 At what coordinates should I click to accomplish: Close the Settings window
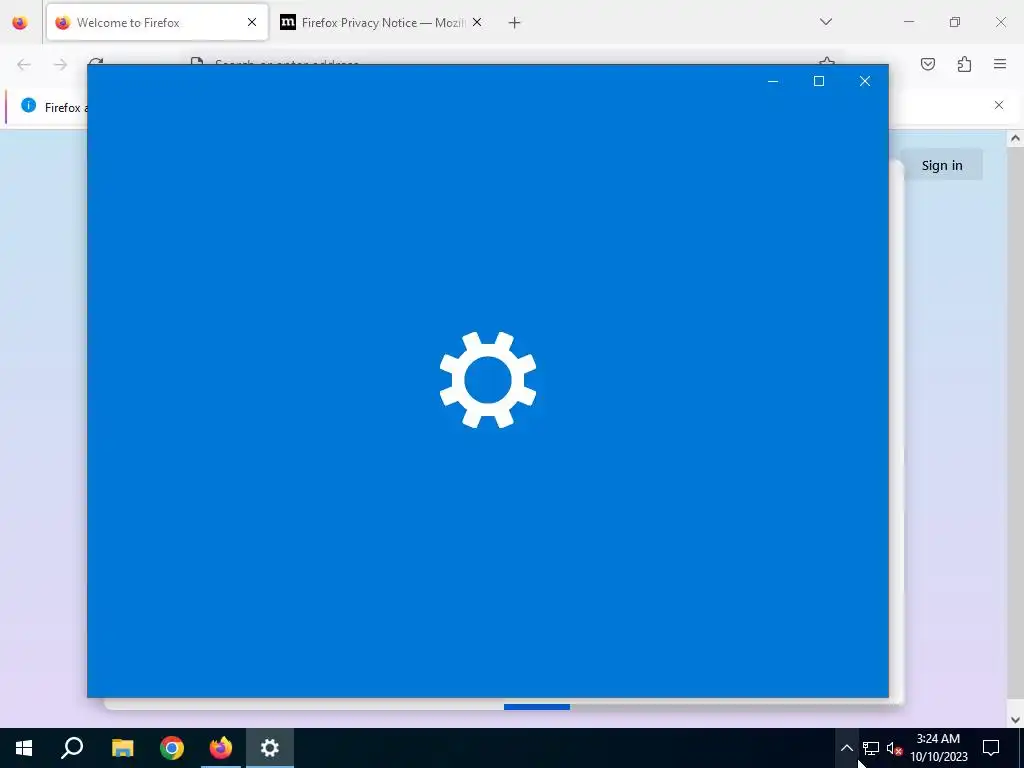[x=865, y=81]
